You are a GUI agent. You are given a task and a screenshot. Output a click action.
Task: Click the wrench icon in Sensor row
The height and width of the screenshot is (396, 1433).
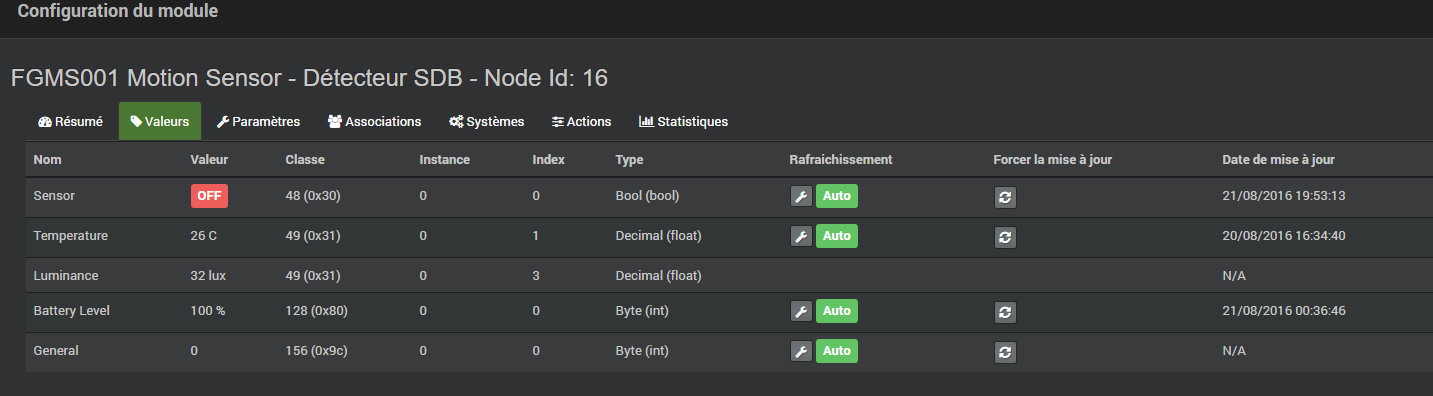pyautogui.click(x=801, y=196)
